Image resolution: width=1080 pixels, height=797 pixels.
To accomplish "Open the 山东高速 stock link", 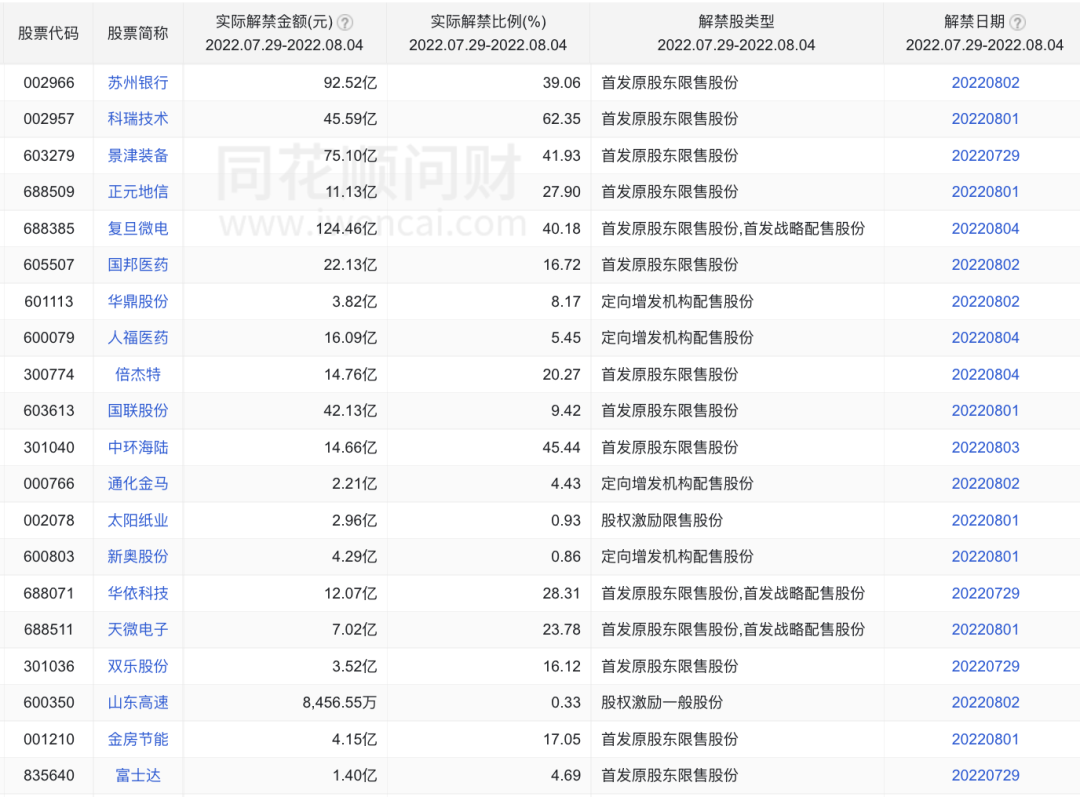I will tap(138, 703).
